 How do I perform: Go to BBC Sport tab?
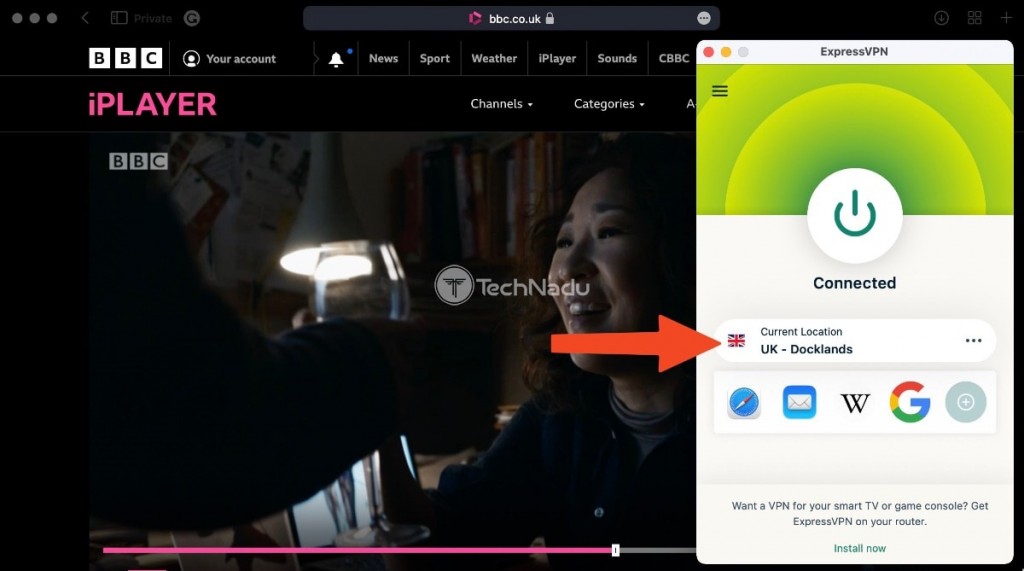point(434,59)
